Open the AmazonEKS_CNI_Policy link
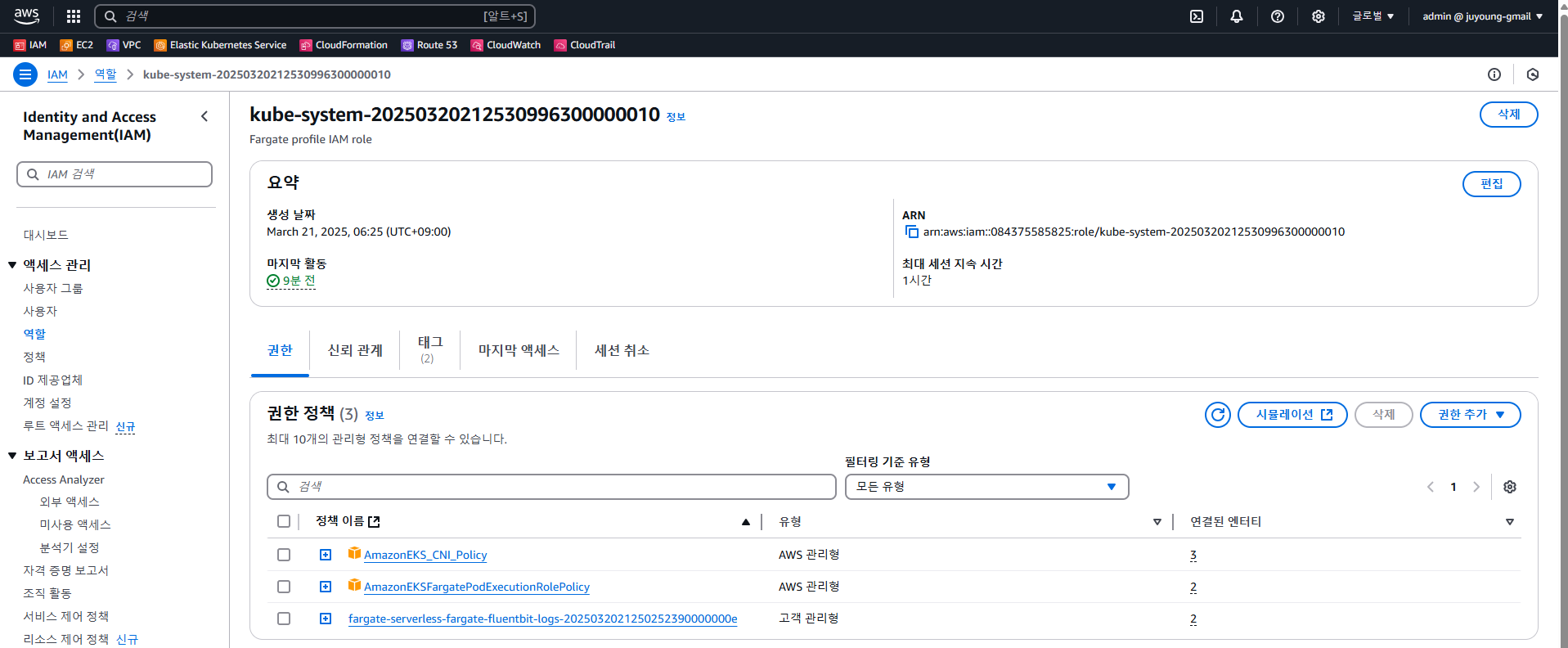Image resolution: width=1568 pixels, height=648 pixels. [x=425, y=555]
